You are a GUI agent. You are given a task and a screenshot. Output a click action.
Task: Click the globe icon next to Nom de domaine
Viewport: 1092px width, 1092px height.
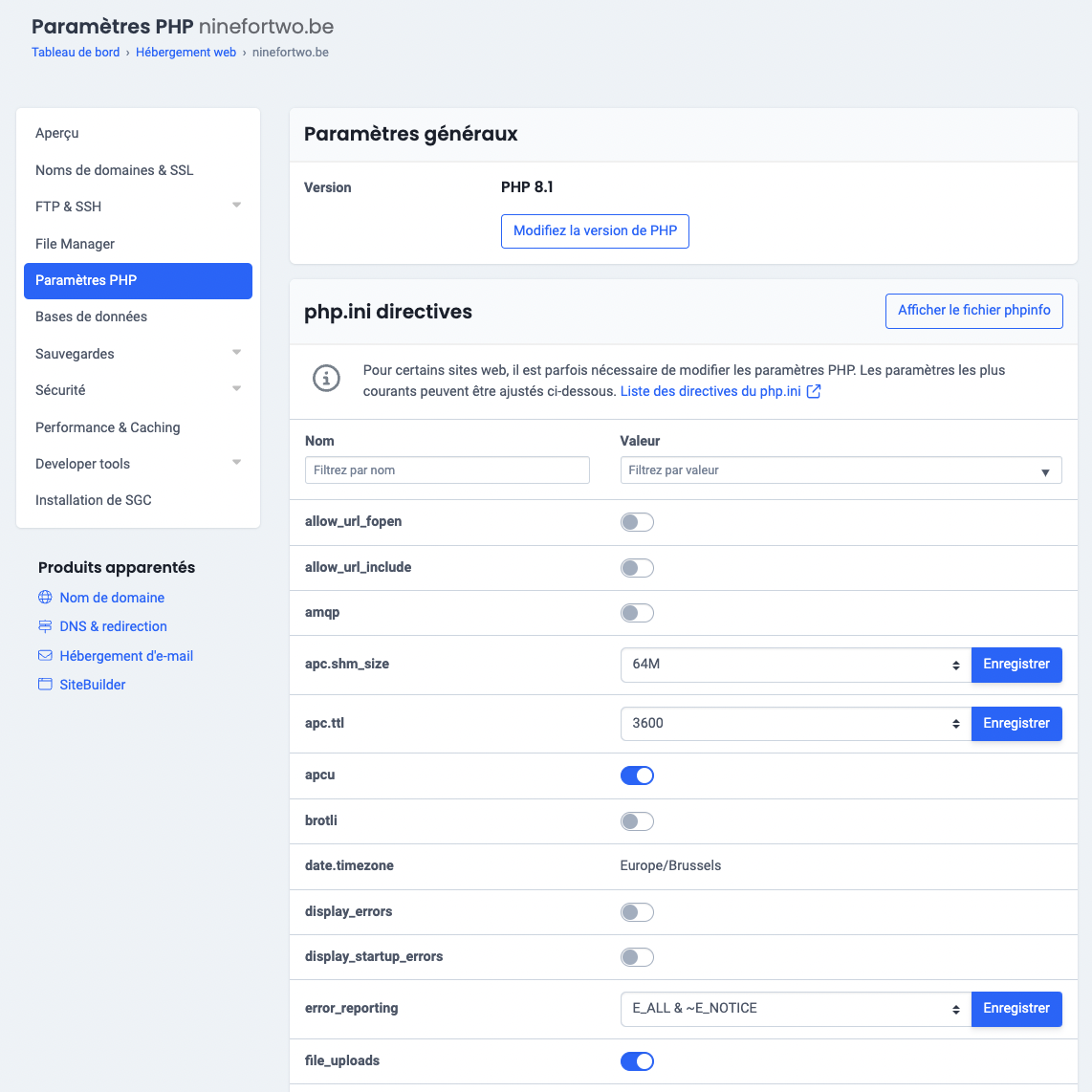(x=45, y=598)
